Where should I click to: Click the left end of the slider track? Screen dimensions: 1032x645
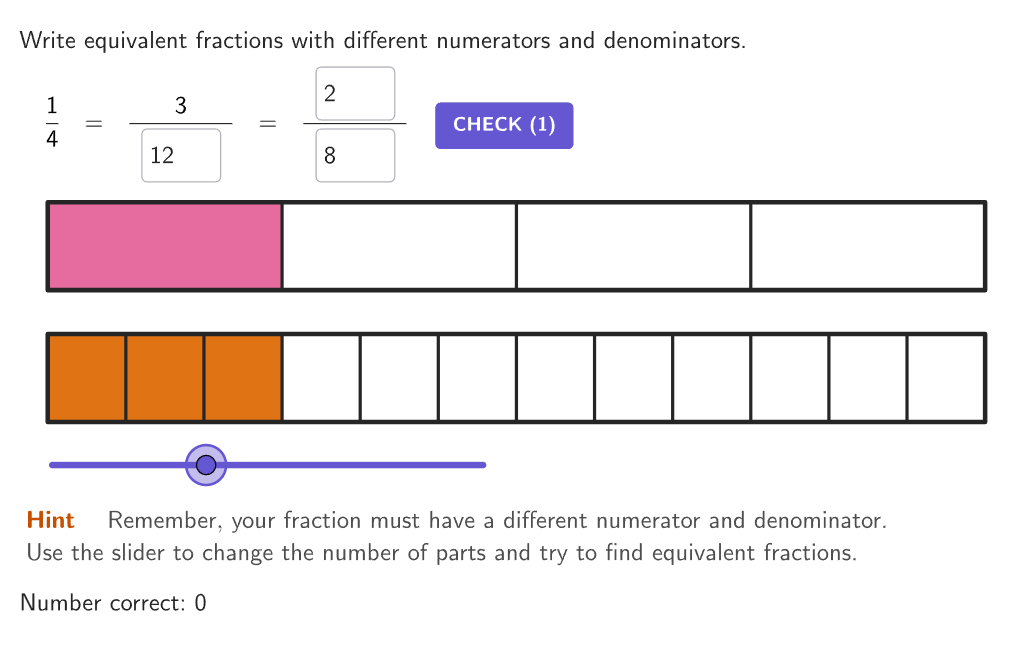coord(53,465)
